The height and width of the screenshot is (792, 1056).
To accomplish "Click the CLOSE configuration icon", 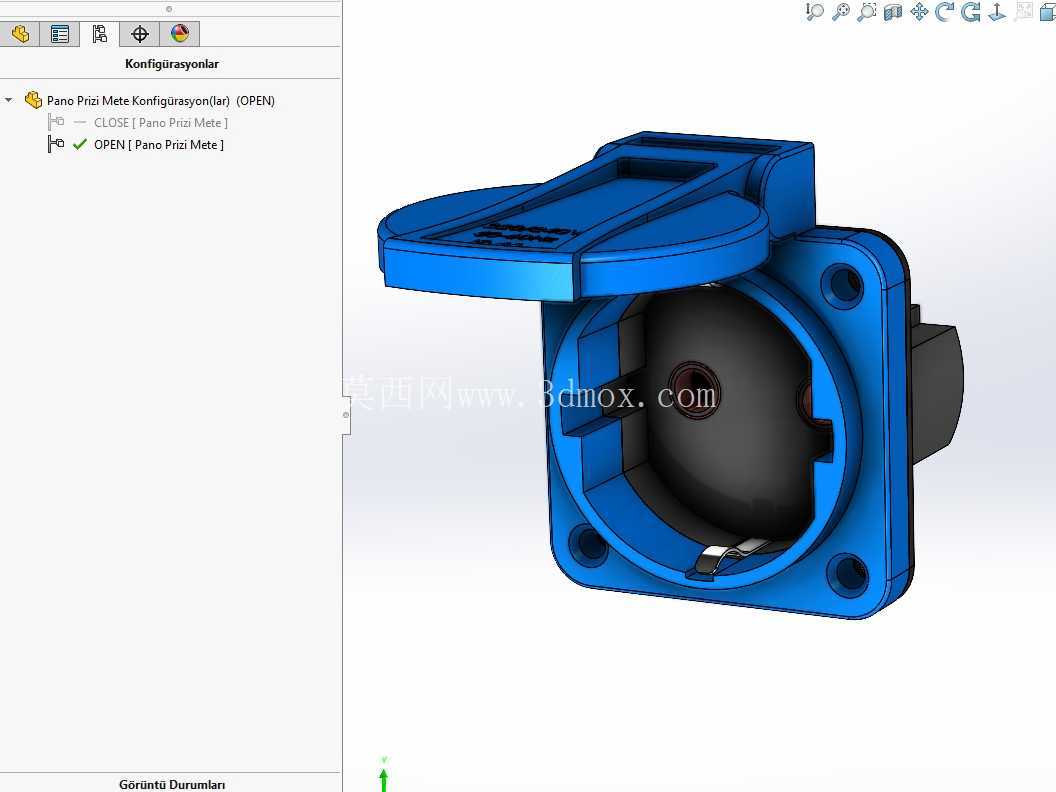I will click(x=56, y=122).
